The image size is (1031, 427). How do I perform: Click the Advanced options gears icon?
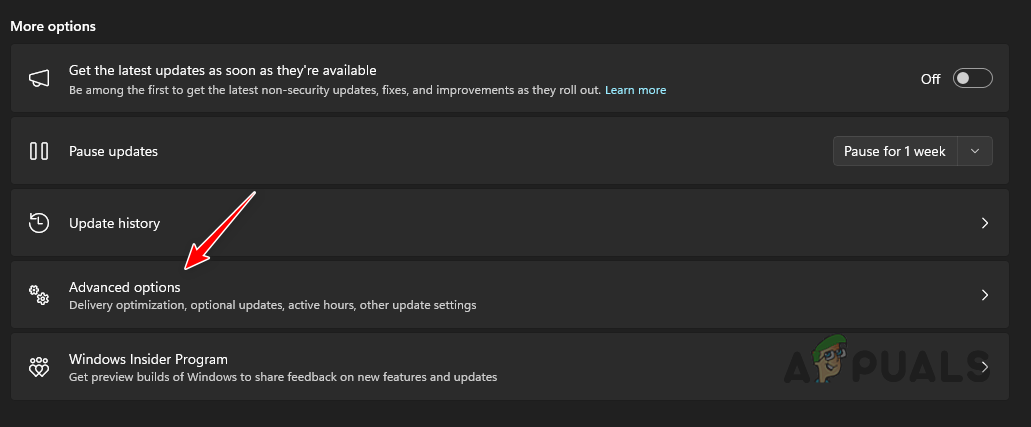point(39,295)
